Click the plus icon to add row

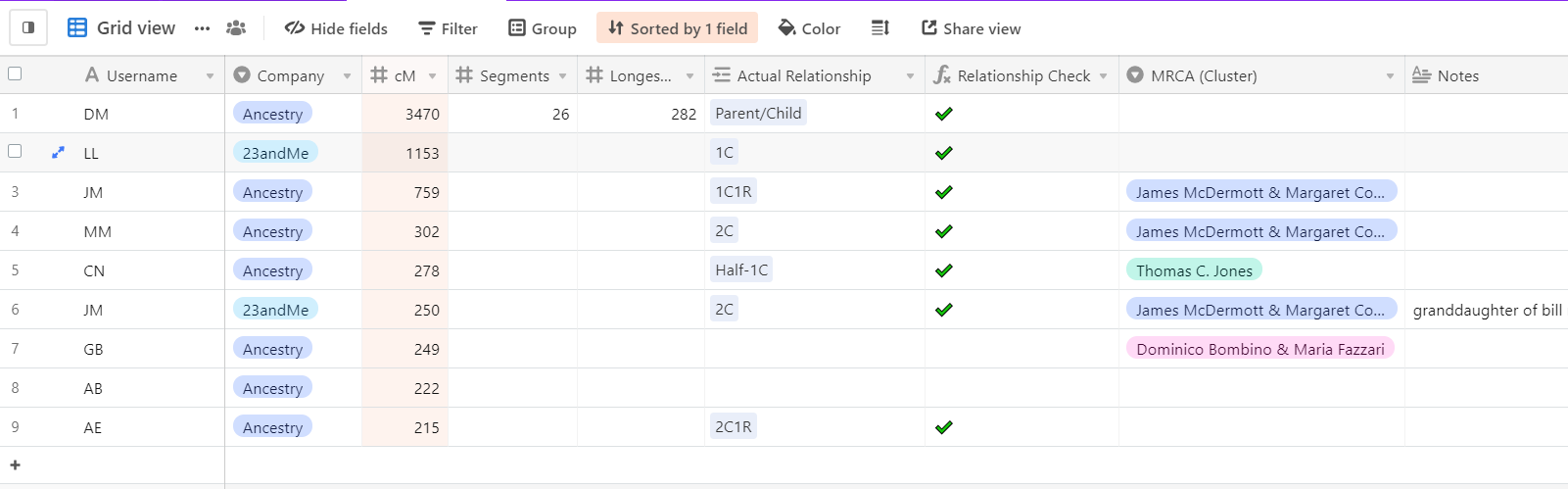coord(15,465)
